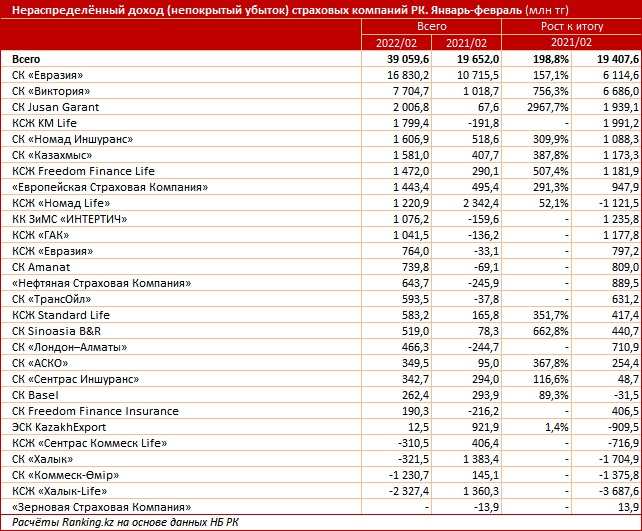
Task: Click the row label СК «Номад Иншуранс»
Action: coord(72,139)
